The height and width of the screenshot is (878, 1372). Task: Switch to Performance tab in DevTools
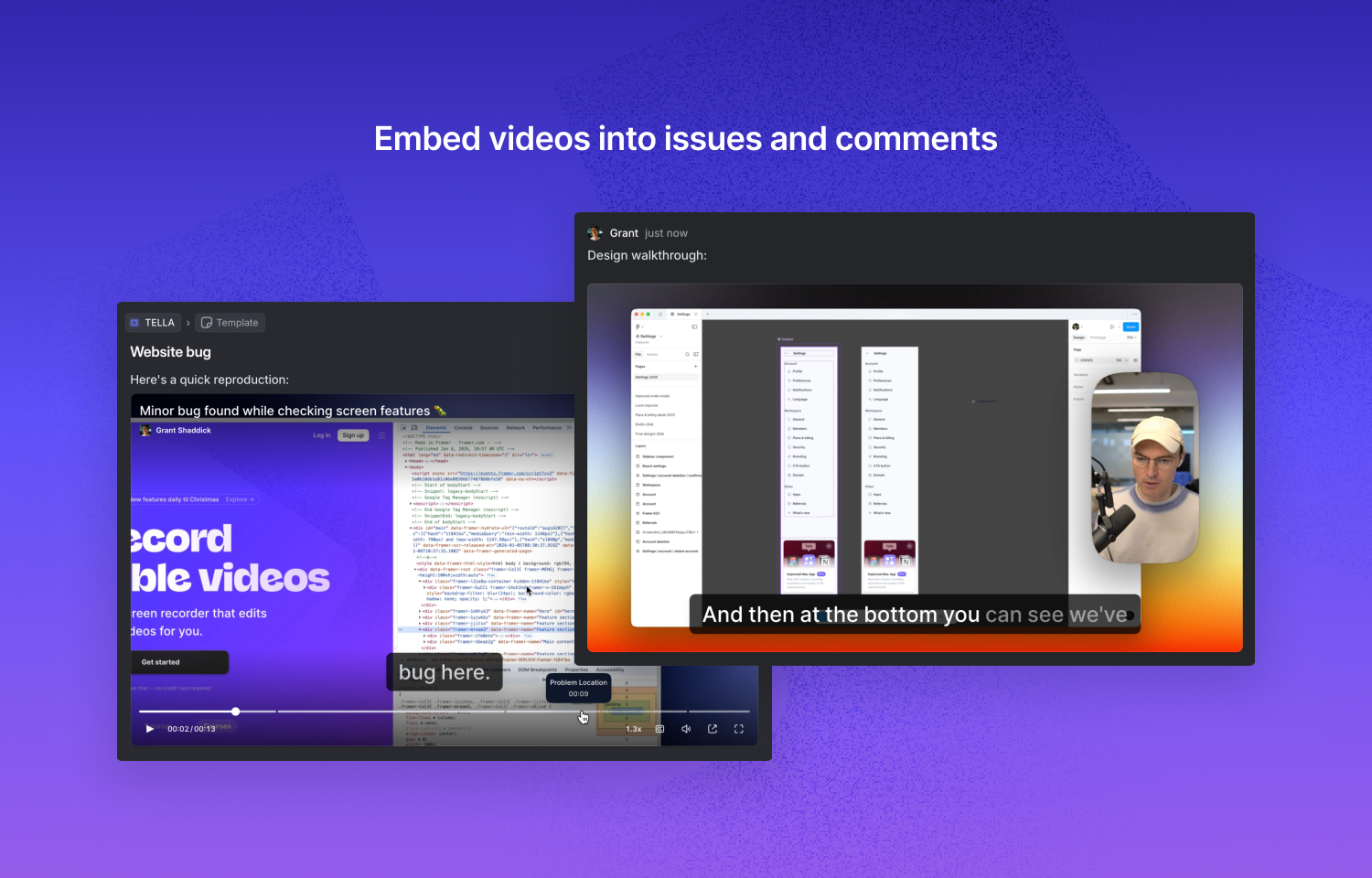click(x=547, y=428)
